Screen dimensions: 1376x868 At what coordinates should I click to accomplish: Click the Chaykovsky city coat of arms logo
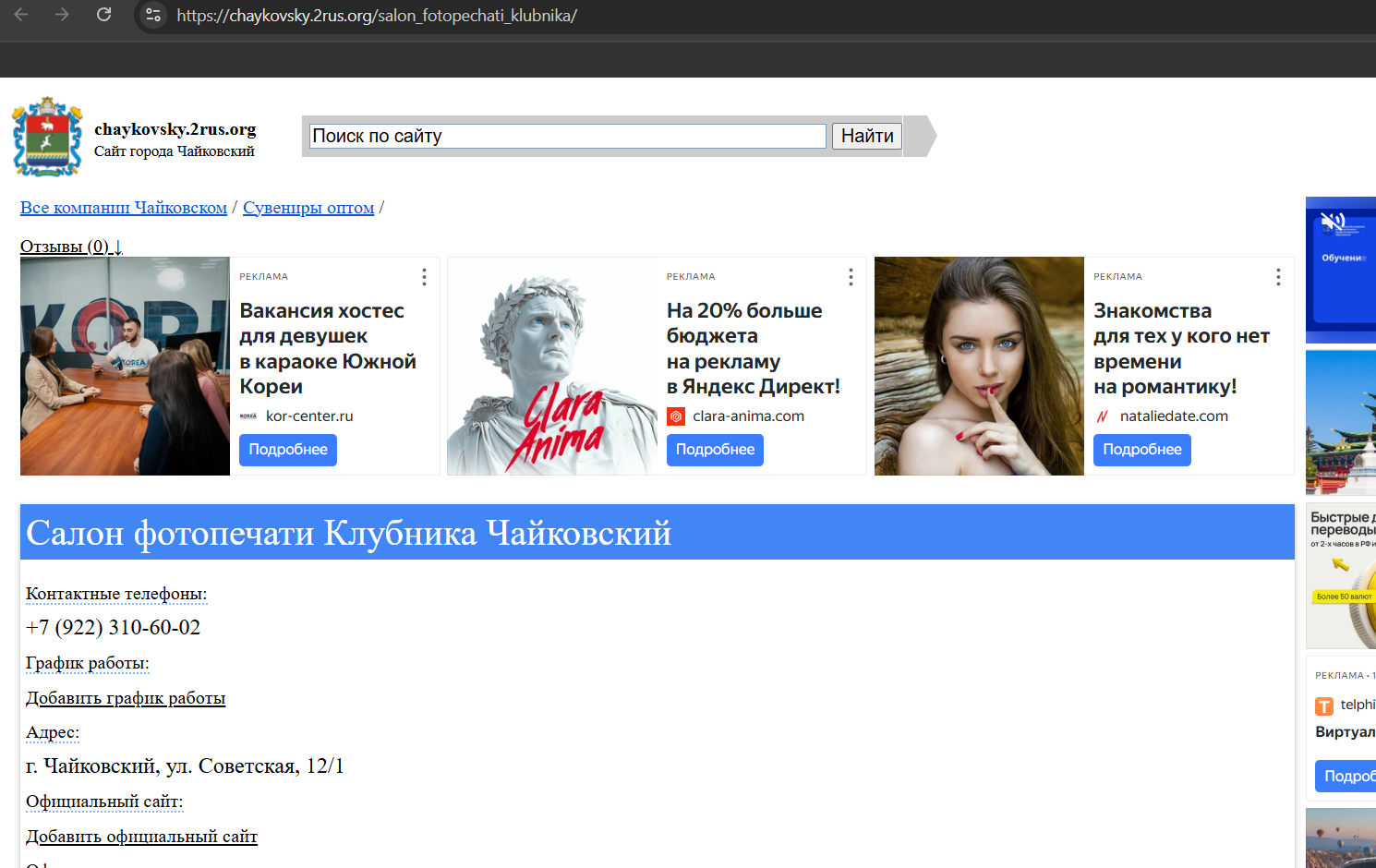pos(47,137)
